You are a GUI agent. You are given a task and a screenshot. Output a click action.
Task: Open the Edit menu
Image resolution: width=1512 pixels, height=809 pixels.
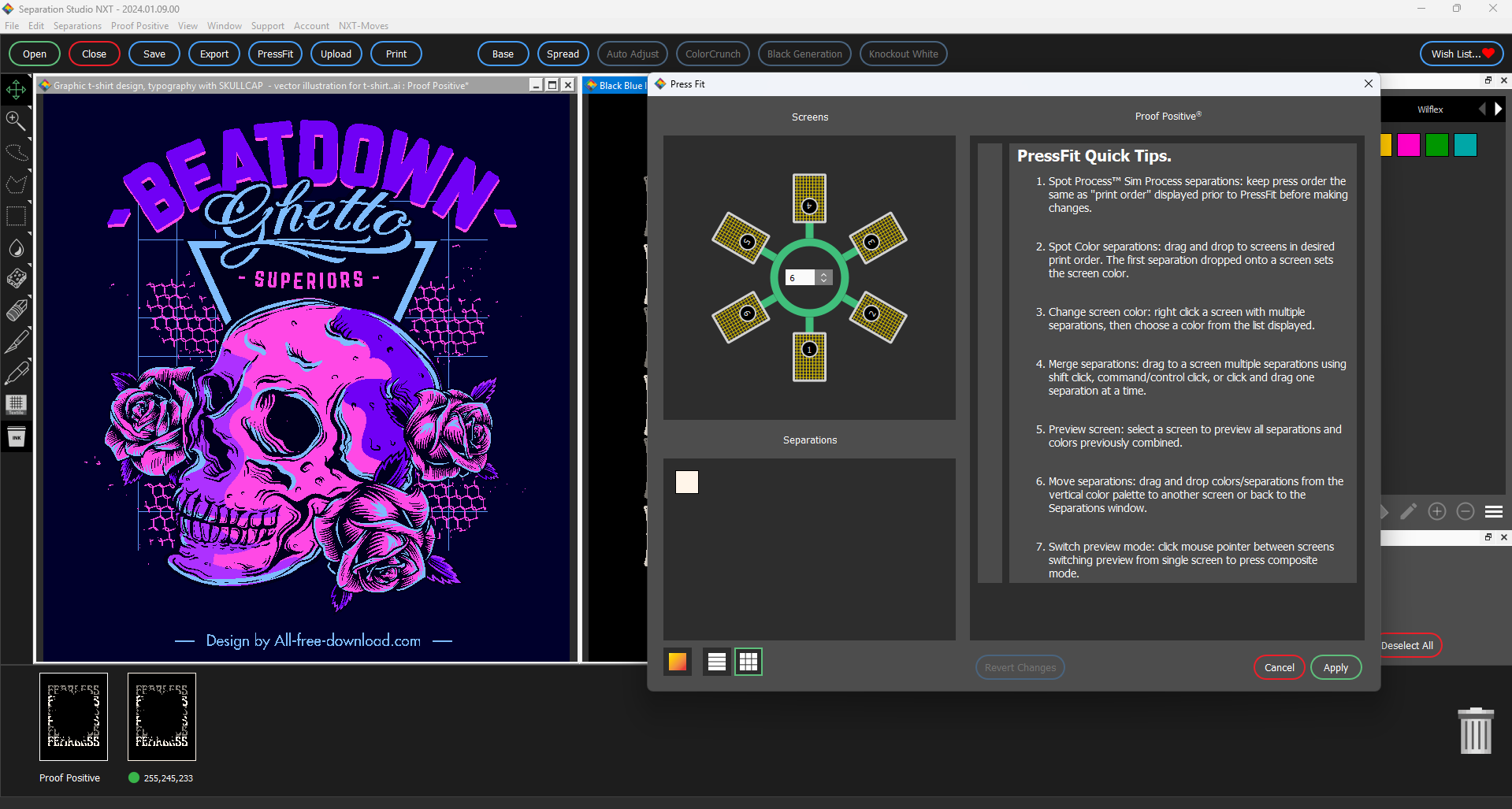[36, 26]
